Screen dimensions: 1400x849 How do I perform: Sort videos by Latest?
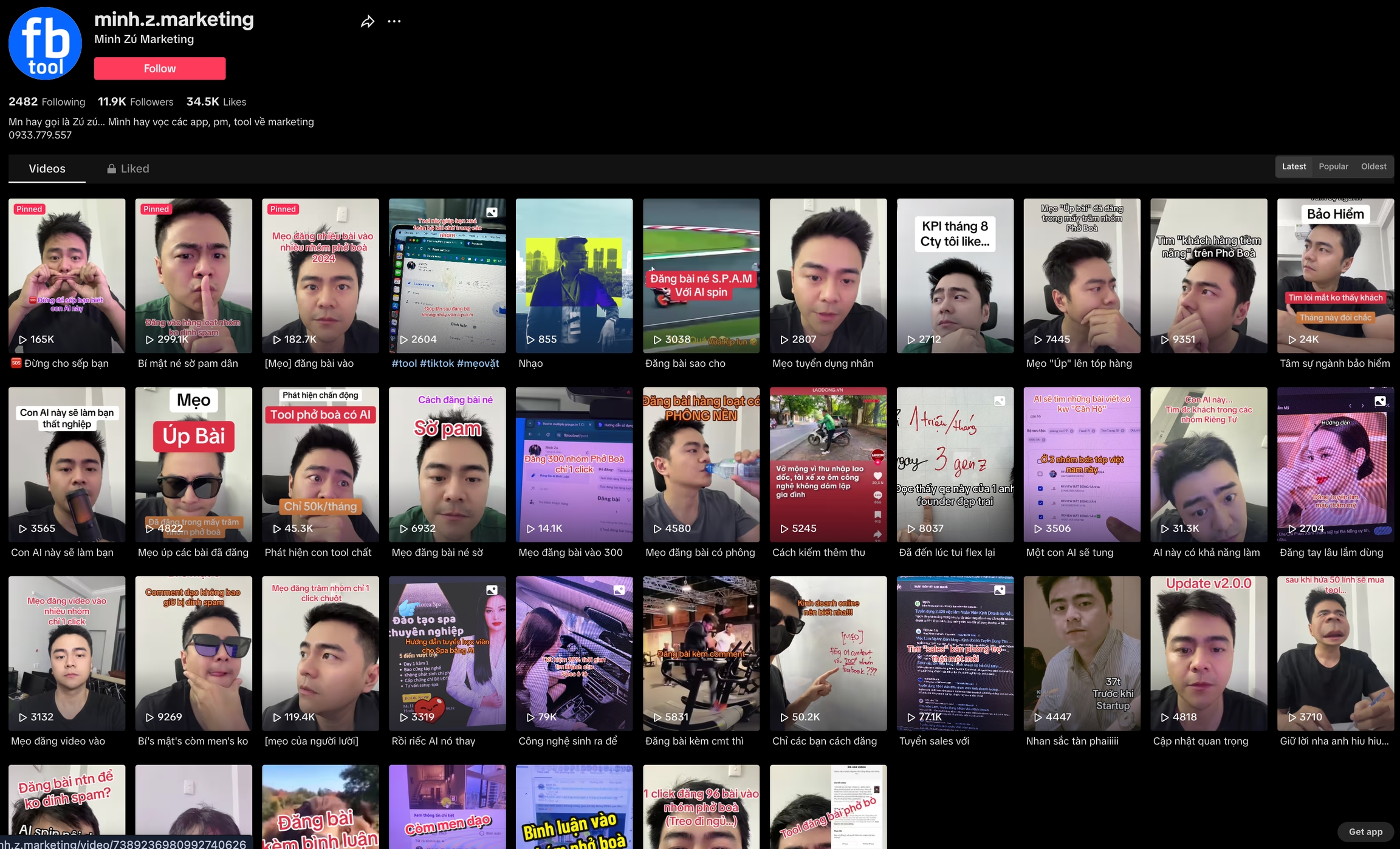[x=1294, y=166]
